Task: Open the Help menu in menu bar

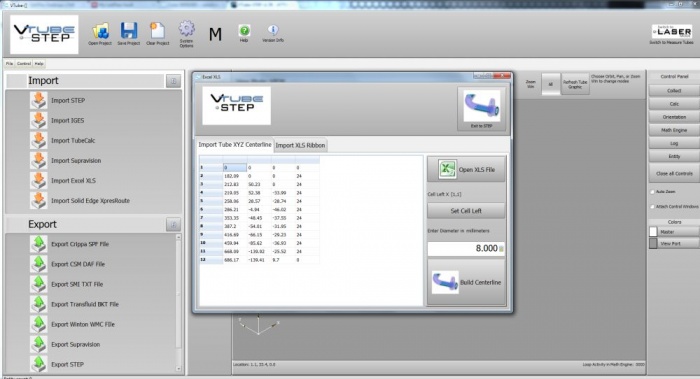Action: point(39,64)
